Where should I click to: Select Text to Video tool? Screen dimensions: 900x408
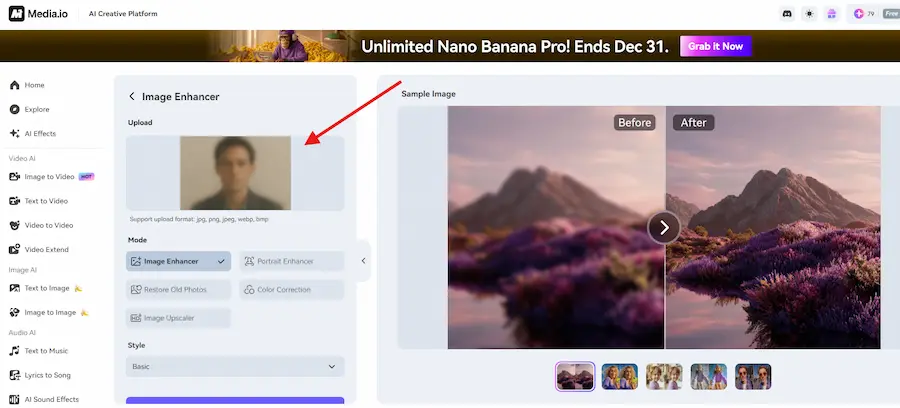tap(46, 201)
